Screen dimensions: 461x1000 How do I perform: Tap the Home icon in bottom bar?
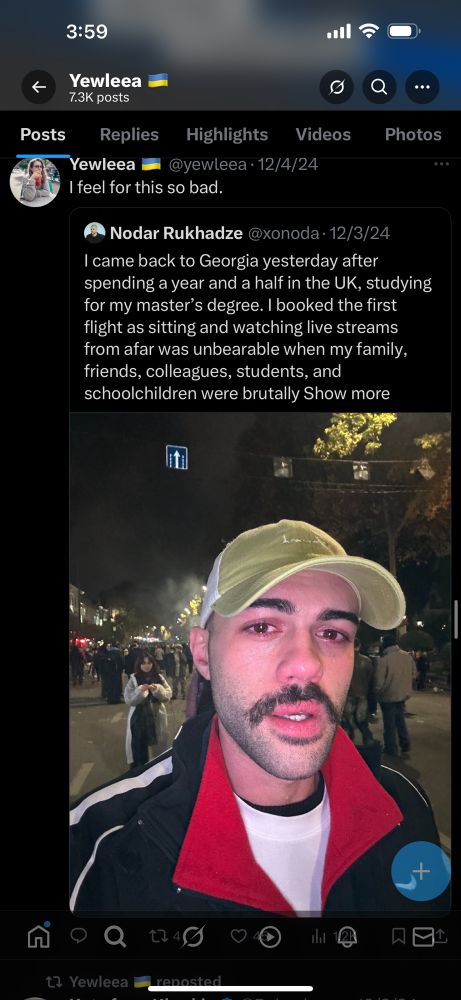pos(39,936)
